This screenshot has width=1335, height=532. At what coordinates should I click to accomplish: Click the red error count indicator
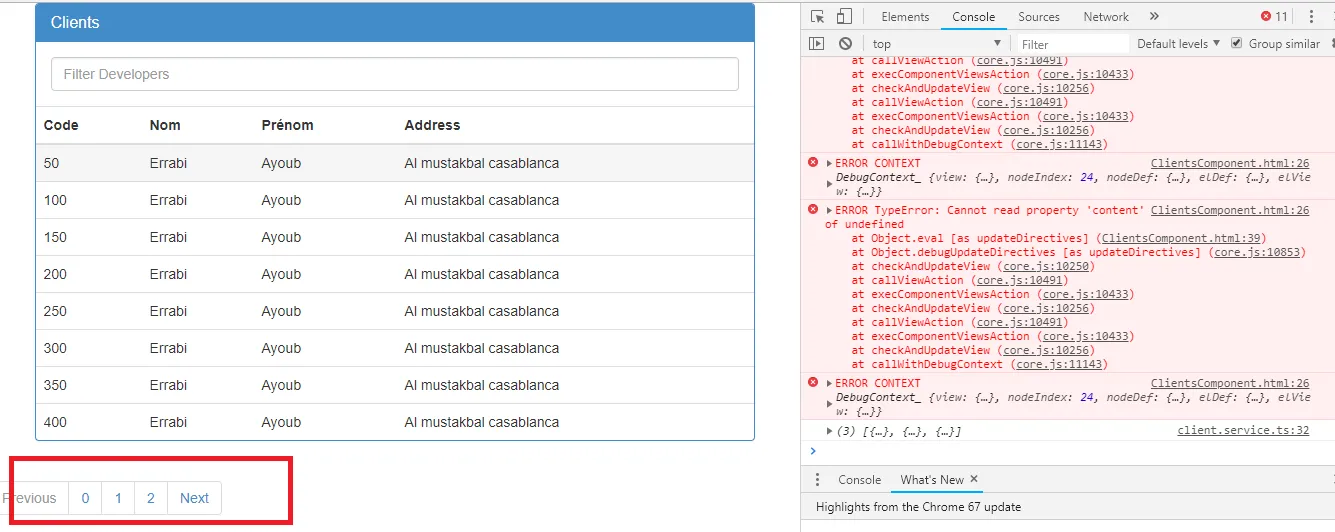tap(1274, 17)
